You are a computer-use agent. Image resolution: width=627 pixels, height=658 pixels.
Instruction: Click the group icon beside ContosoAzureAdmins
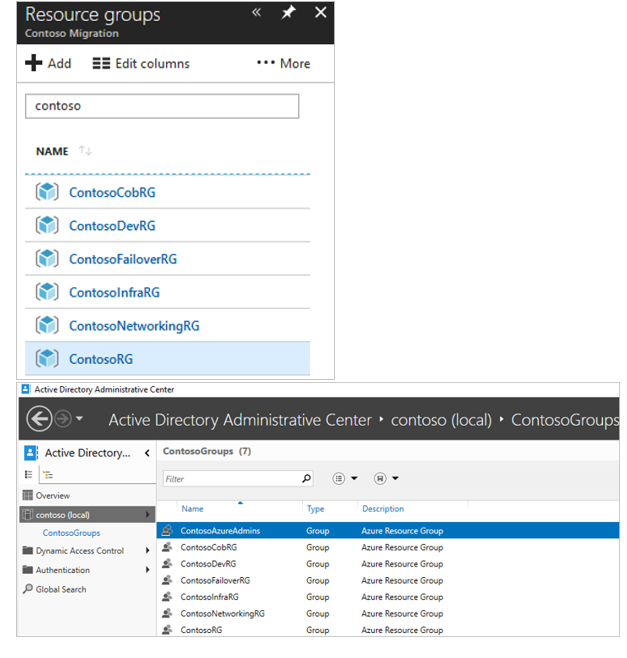coord(167,530)
